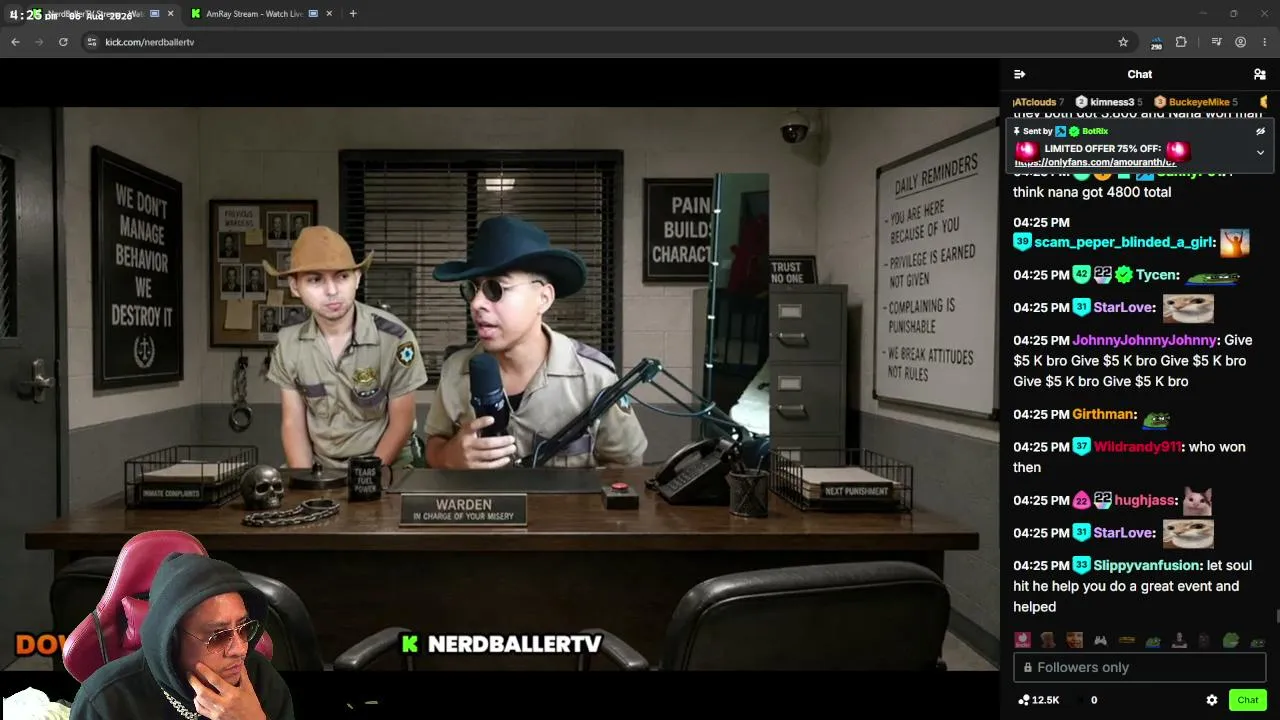The width and height of the screenshot is (1280, 720).
Task: Bookmark this page with star icon
Action: click(1123, 42)
